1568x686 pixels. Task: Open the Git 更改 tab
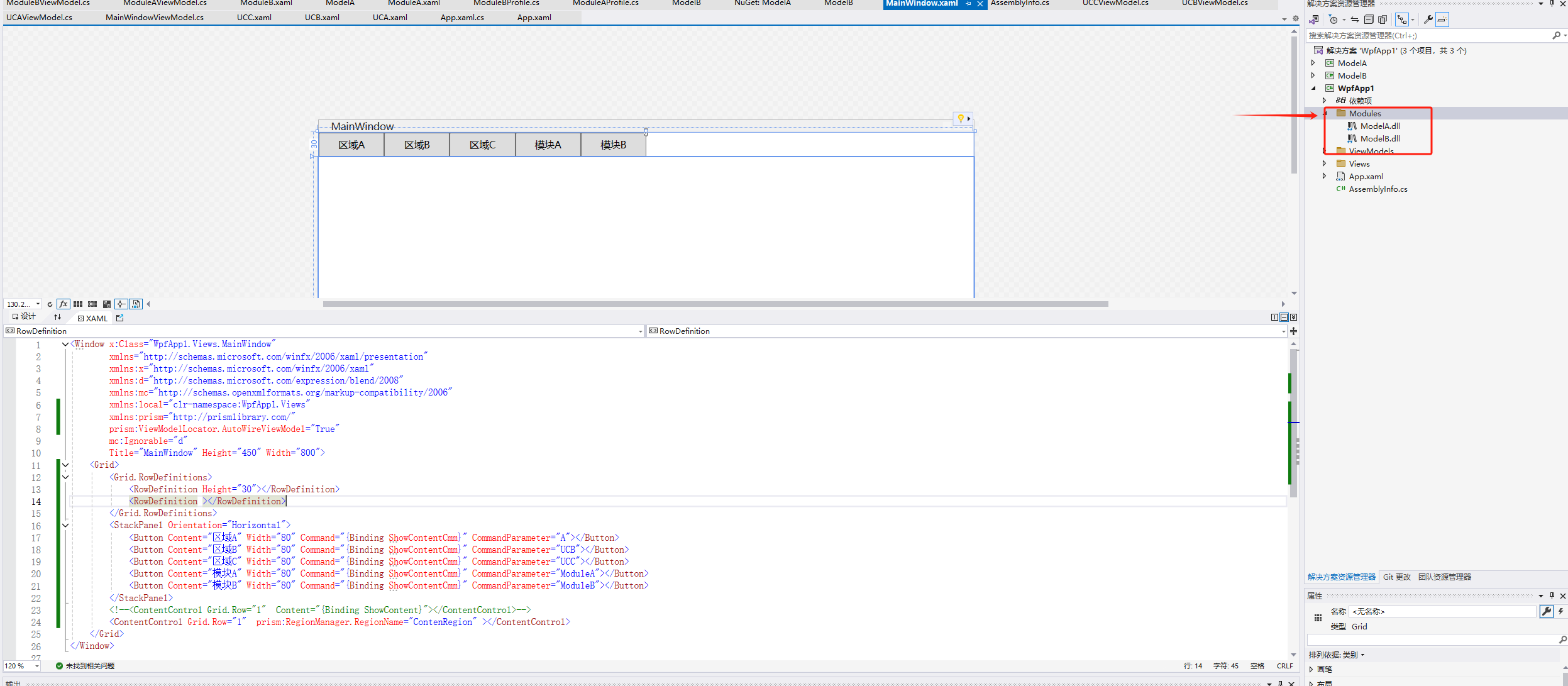(1396, 577)
